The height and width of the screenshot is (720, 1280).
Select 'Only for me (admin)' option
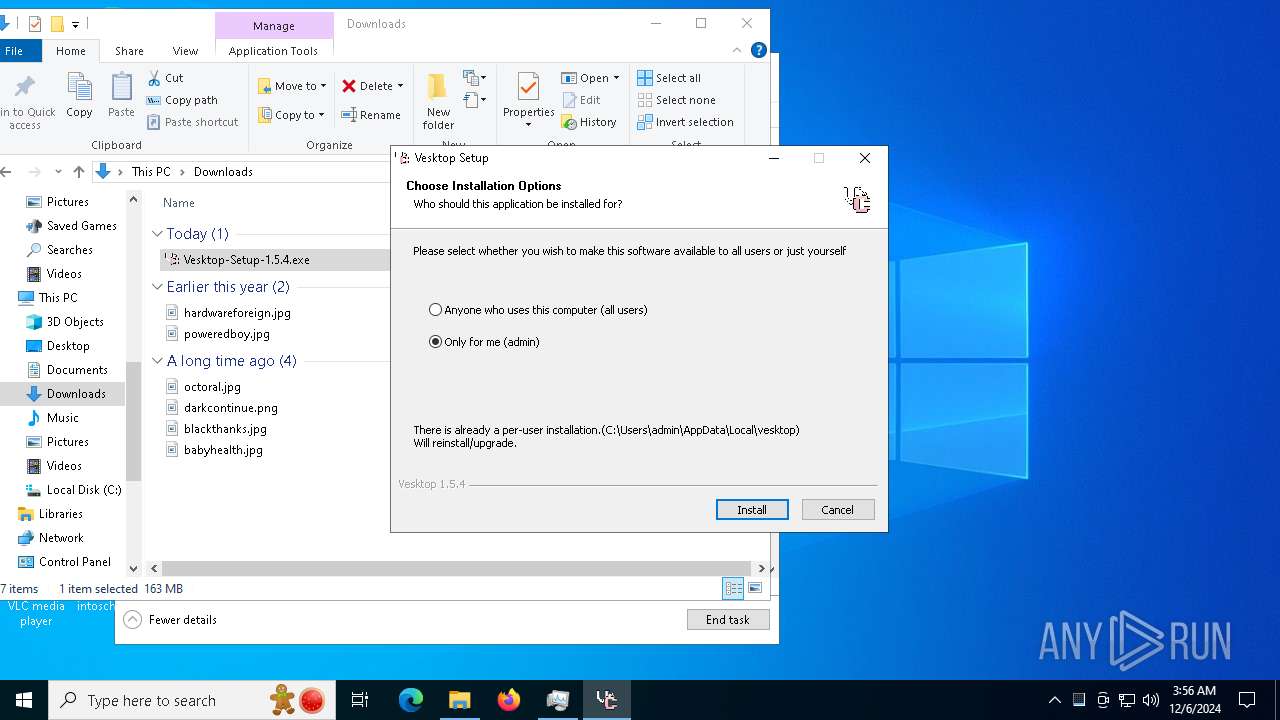(484, 342)
